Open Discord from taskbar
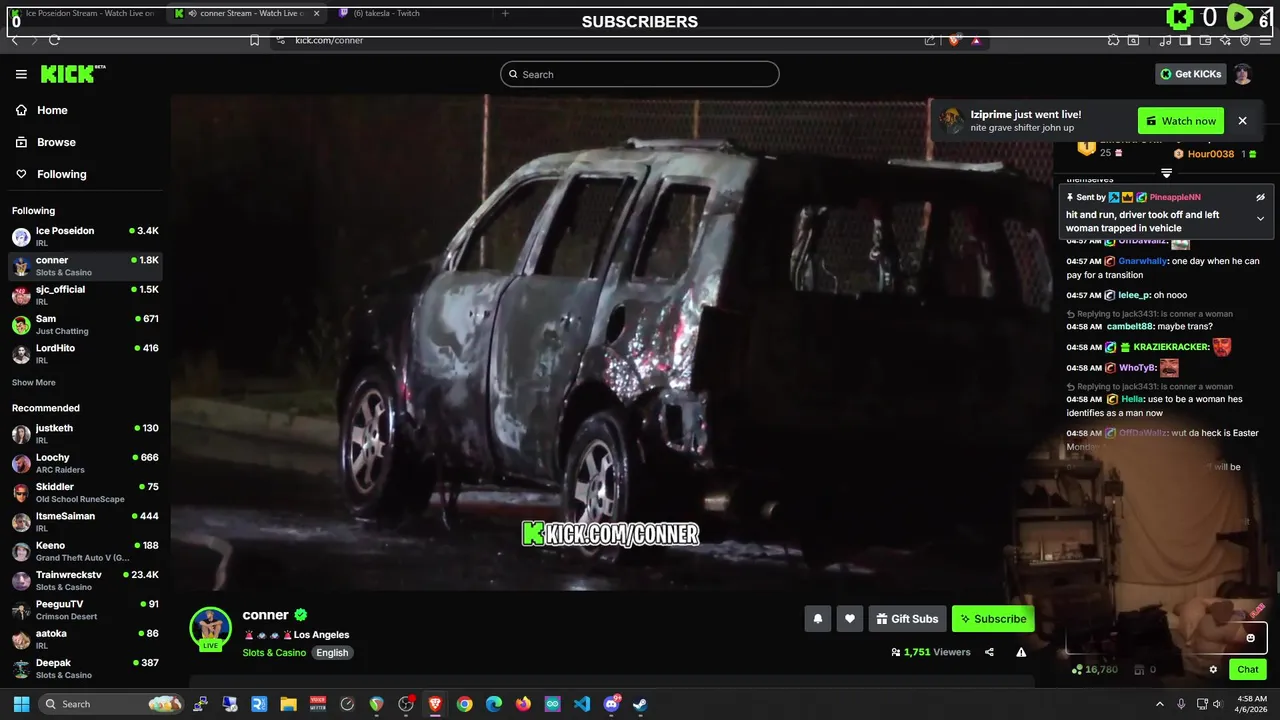Screen dimensions: 1280x720 [x=611, y=704]
